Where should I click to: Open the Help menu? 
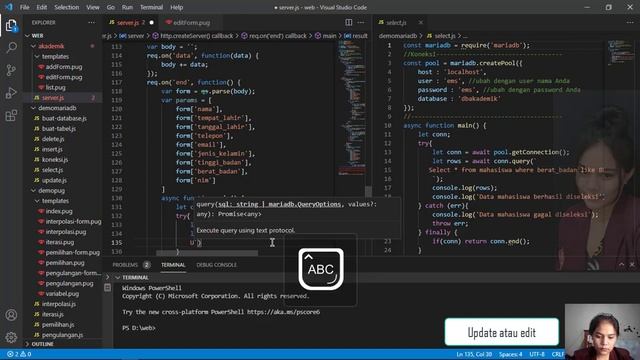click(x=176, y=7)
